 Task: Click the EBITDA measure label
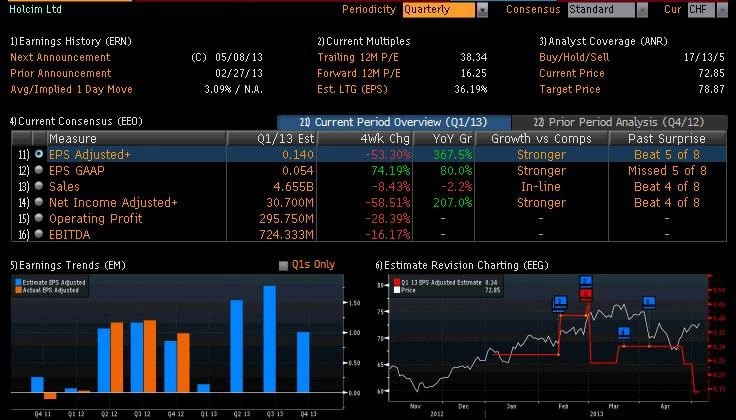69,234
